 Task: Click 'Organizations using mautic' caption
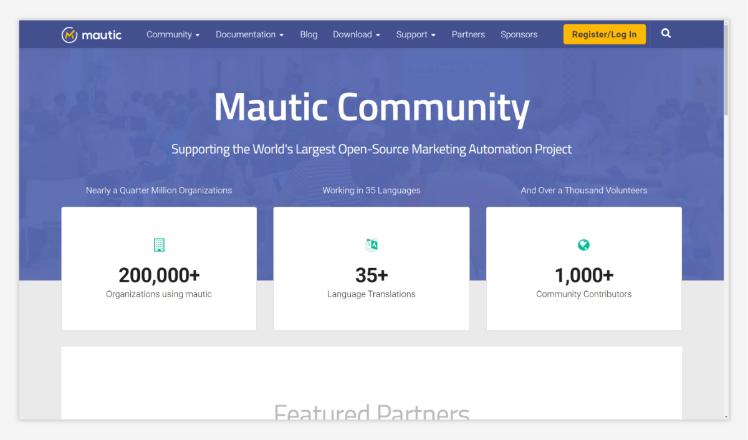(158, 294)
